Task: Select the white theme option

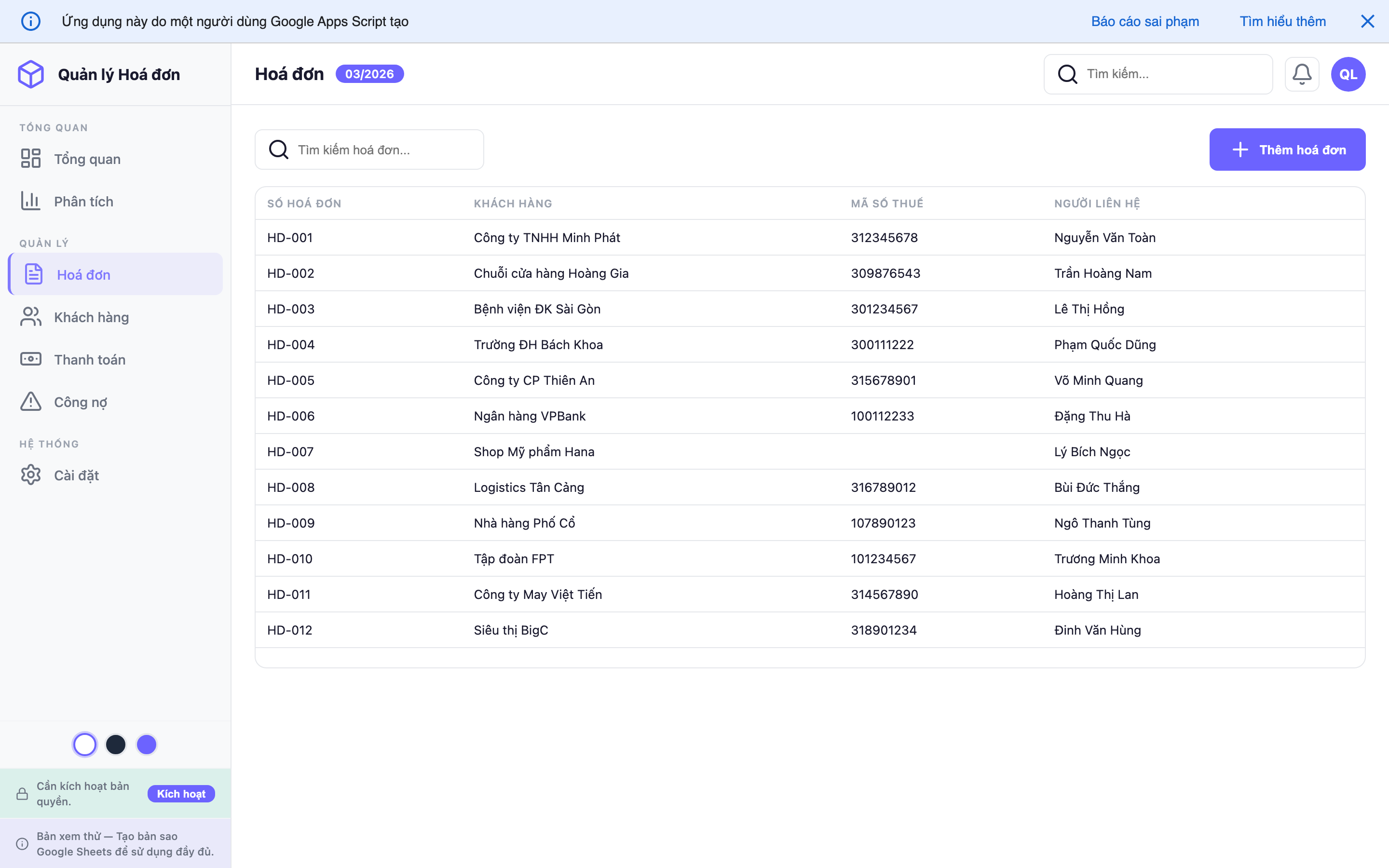Action: click(x=85, y=744)
